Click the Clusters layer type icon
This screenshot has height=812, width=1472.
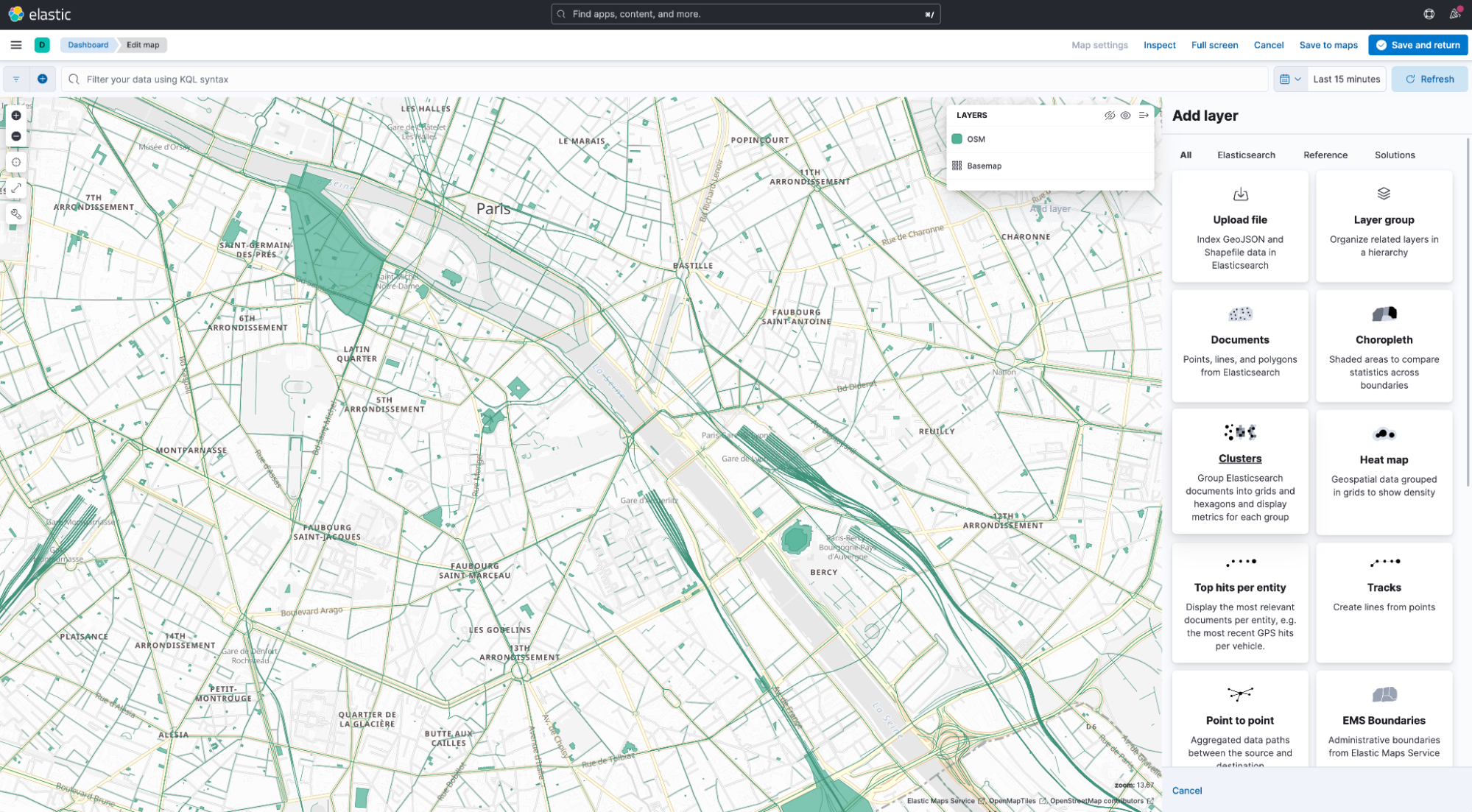[x=1240, y=432]
